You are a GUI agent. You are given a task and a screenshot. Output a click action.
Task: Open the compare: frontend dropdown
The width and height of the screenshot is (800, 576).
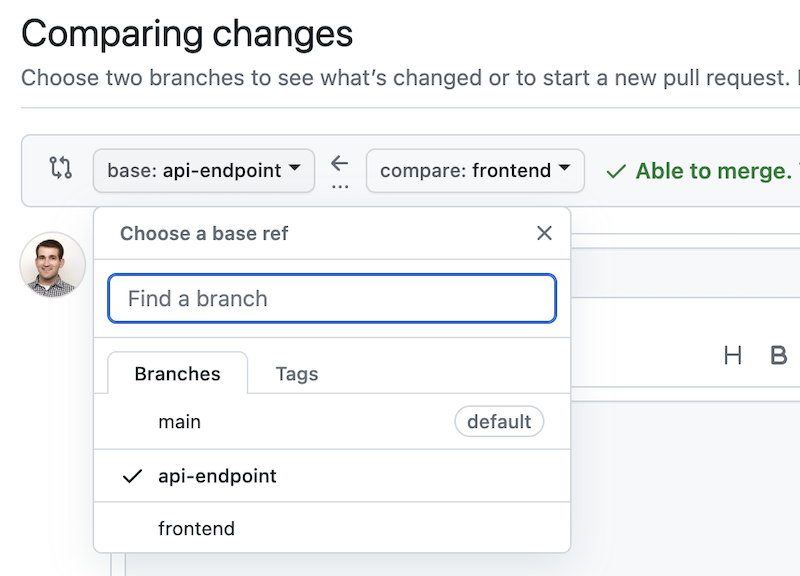tap(475, 170)
